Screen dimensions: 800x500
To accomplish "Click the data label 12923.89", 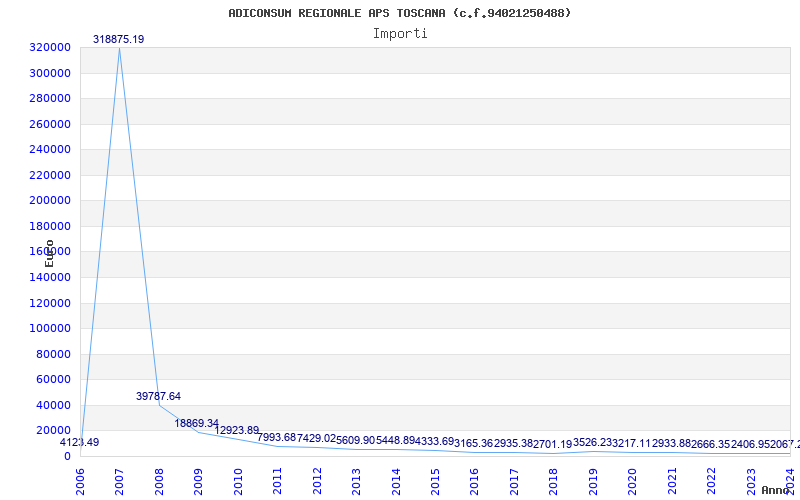I will 237,431.
